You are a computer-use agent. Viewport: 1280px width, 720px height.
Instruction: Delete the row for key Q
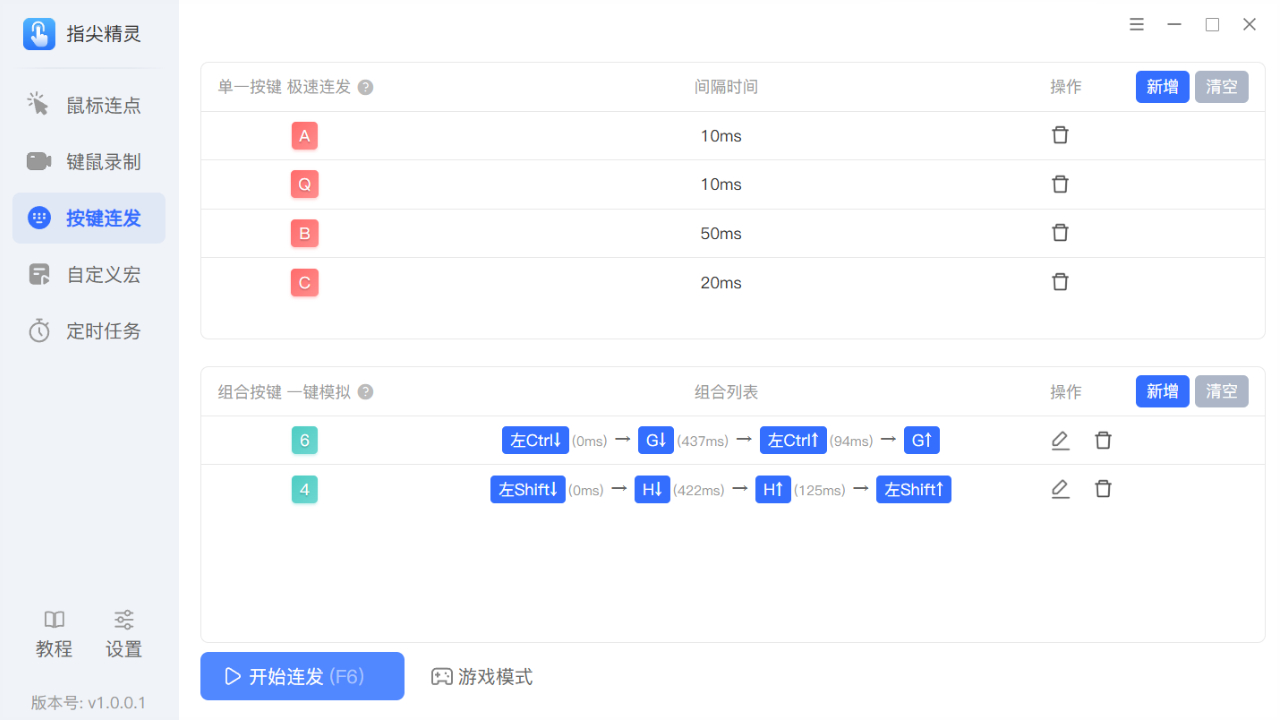click(1060, 184)
